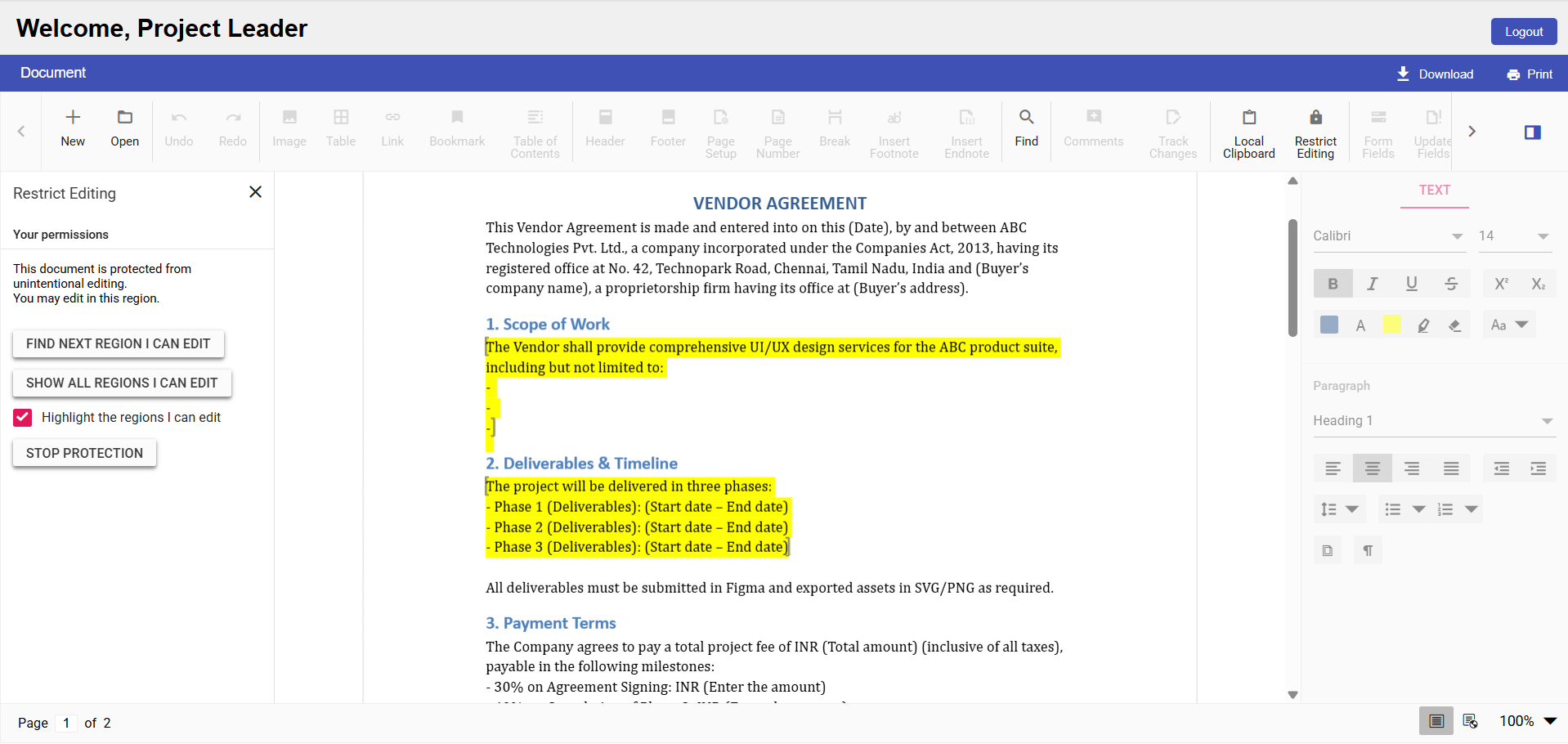Screen dimensions: 1568x744
Task: Decrease paragraph indent
Action: pyautogui.click(x=1501, y=468)
